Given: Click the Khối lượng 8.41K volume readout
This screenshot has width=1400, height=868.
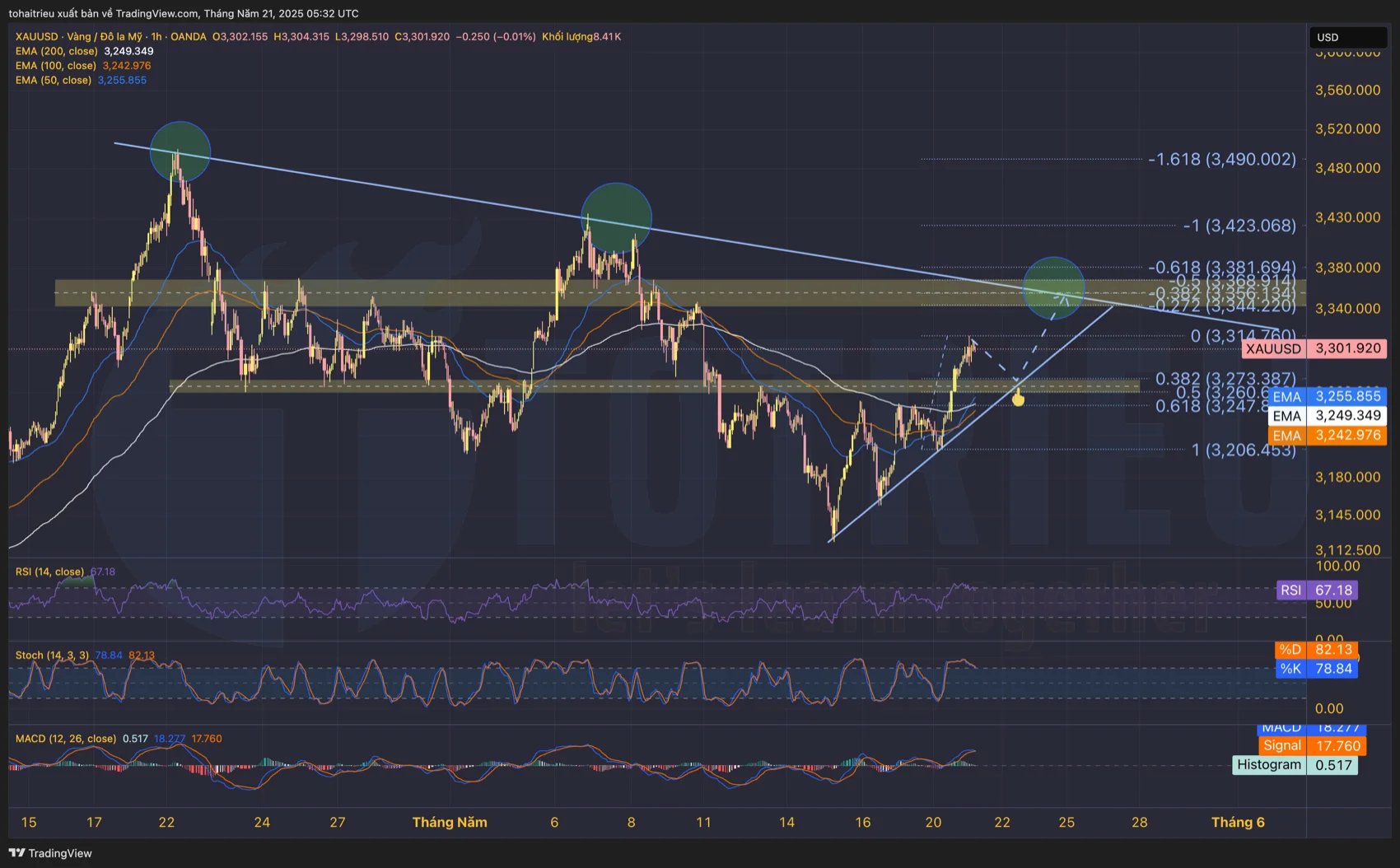Looking at the screenshot, I should click(x=580, y=36).
